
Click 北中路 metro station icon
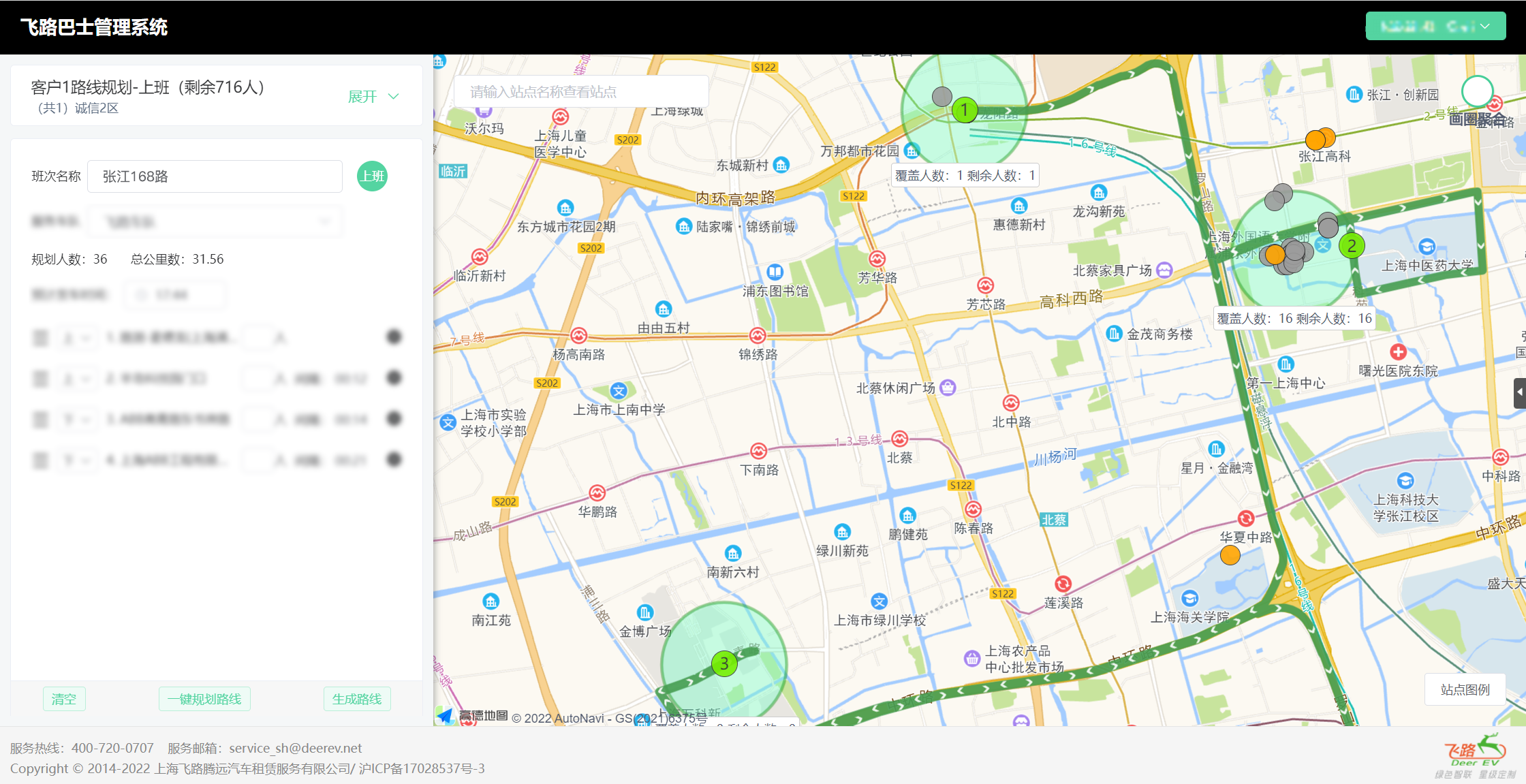click(1012, 403)
